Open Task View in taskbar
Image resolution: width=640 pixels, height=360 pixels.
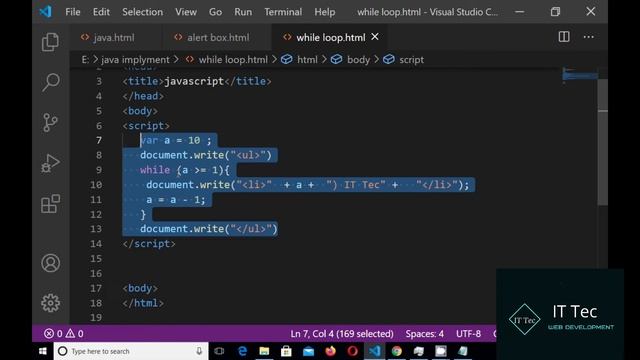click(219, 351)
